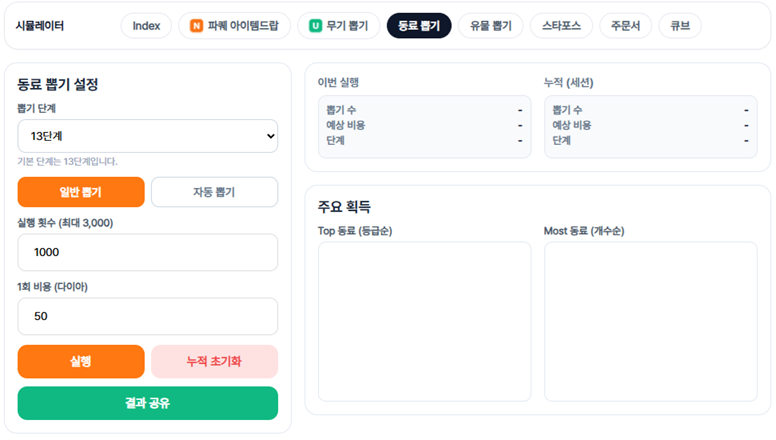Focus the 1회 비용 (다이아) input field
Screen dimensions: 776x440
tap(147, 316)
